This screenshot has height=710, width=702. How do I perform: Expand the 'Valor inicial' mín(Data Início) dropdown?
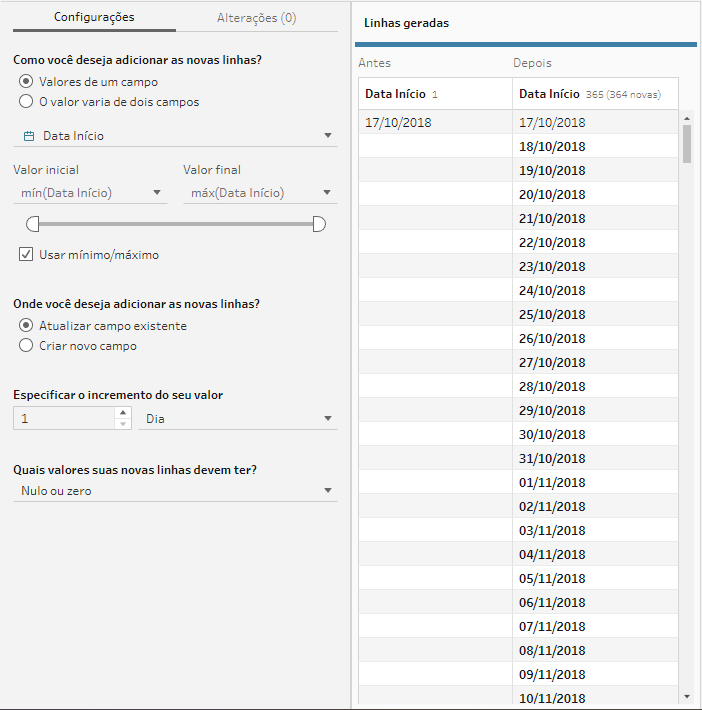point(91,193)
